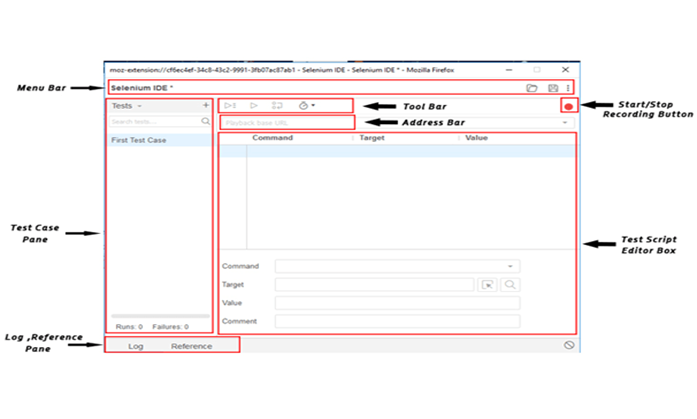Switch to the Reference tab
Image resolution: width=697 pixels, height=419 pixels.
(x=191, y=346)
